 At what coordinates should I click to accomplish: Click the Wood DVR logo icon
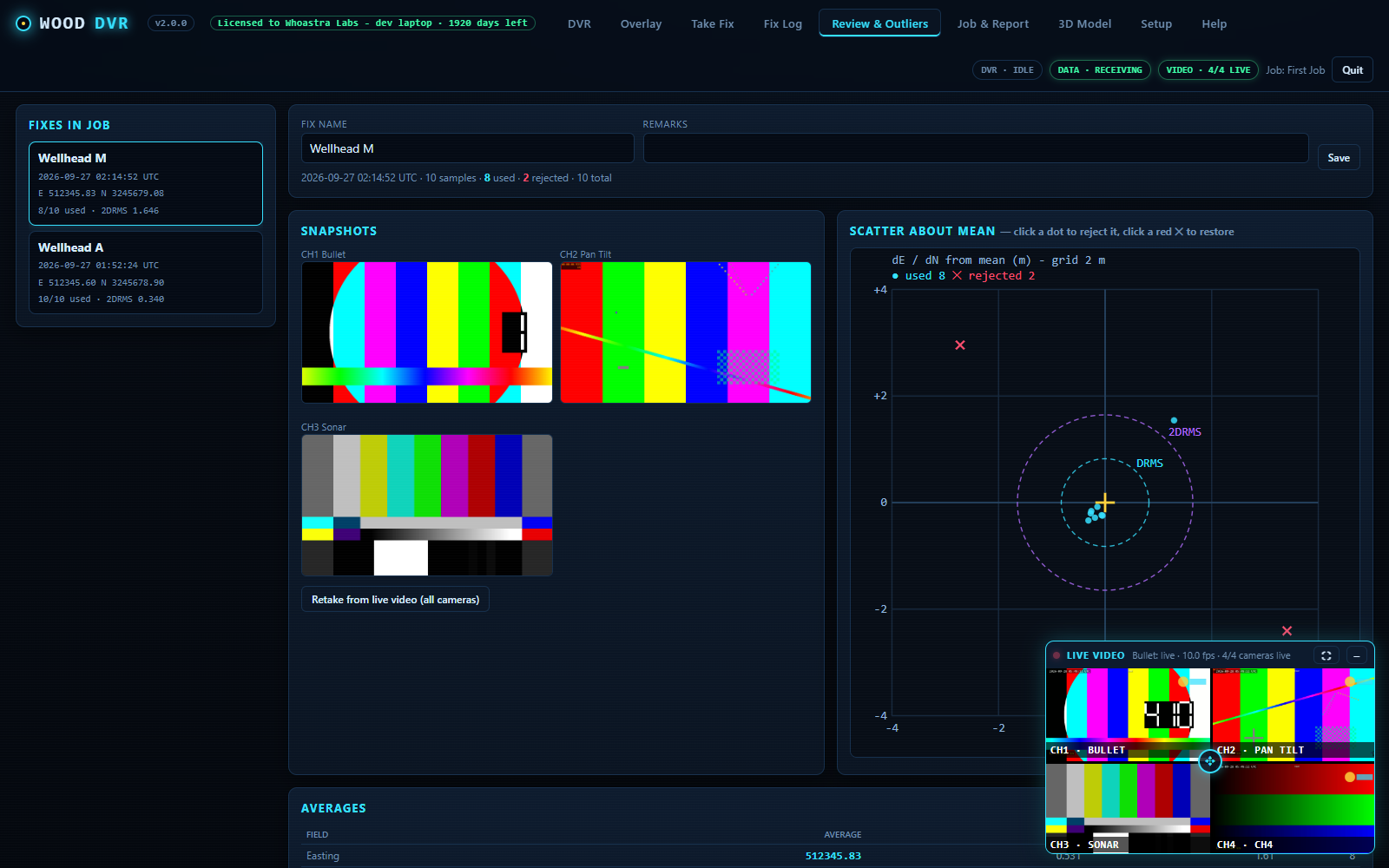pos(23,23)
